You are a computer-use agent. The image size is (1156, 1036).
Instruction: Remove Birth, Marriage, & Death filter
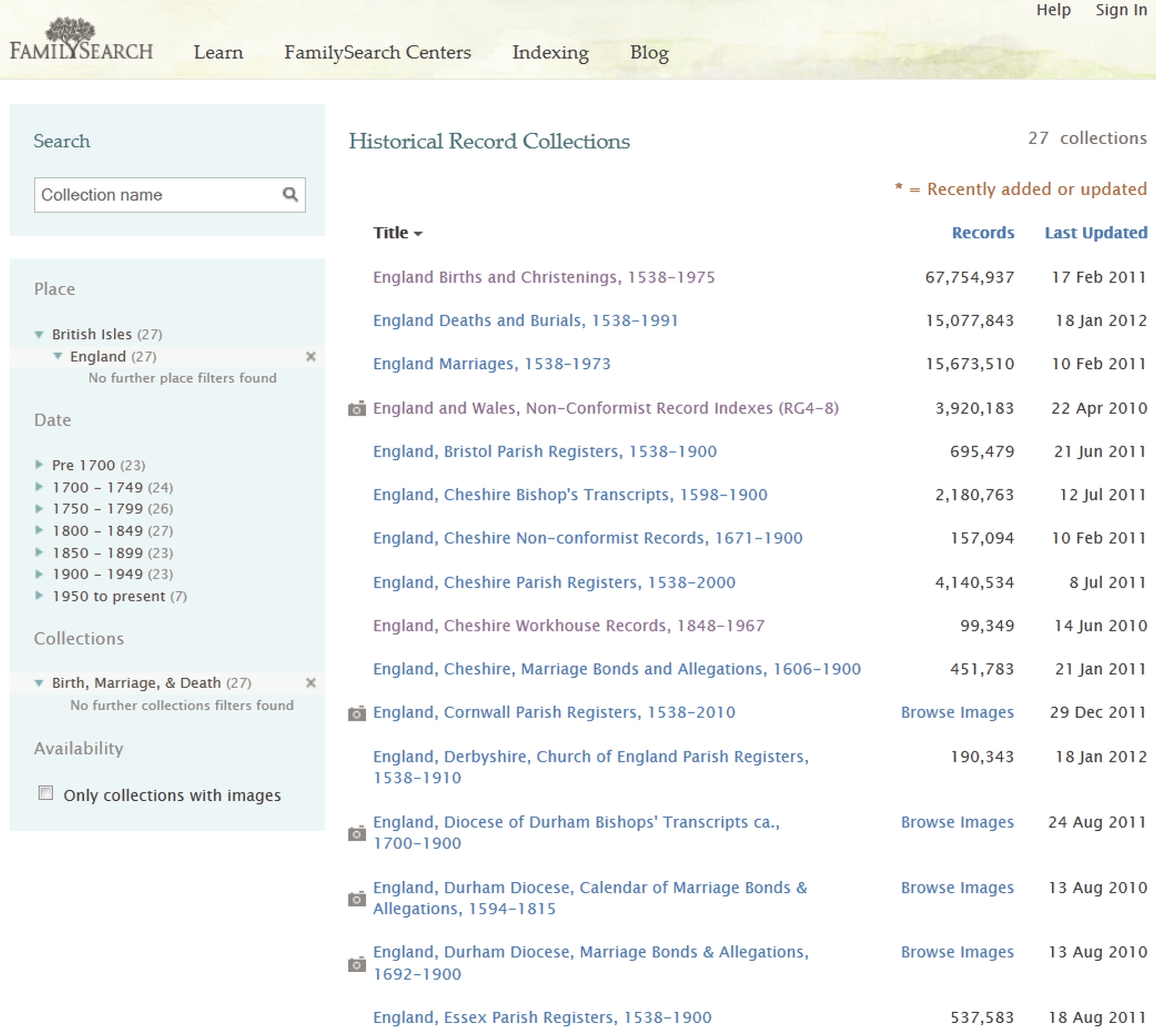311,683
